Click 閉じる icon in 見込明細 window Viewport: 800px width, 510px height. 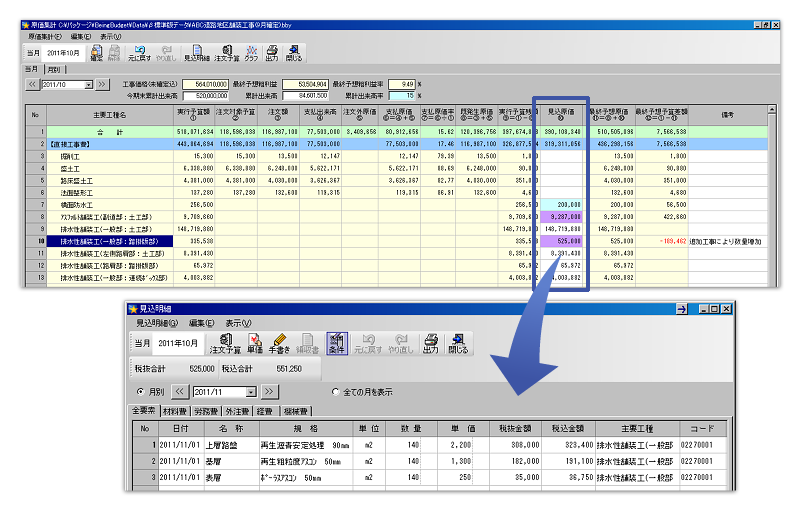coord(459,344)
